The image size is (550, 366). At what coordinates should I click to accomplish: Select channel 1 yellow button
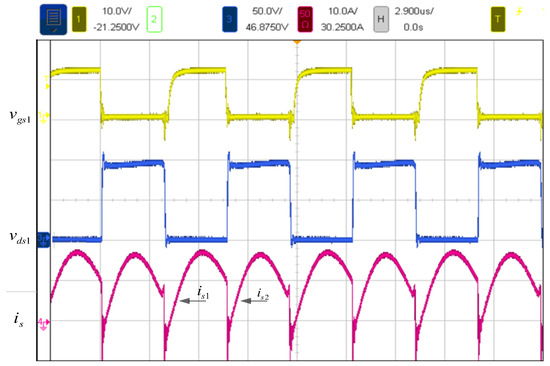[x=79, y=19]
